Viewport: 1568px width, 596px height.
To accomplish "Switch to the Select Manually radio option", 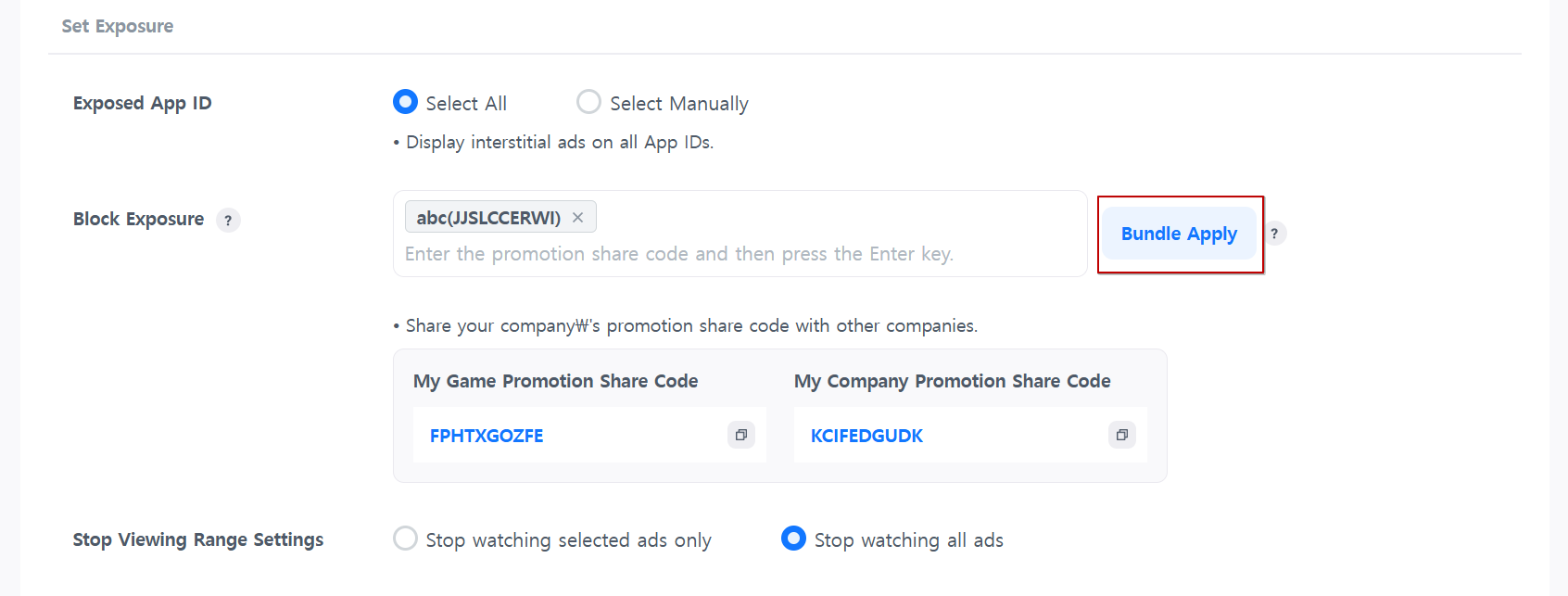I will pos(588,102).
